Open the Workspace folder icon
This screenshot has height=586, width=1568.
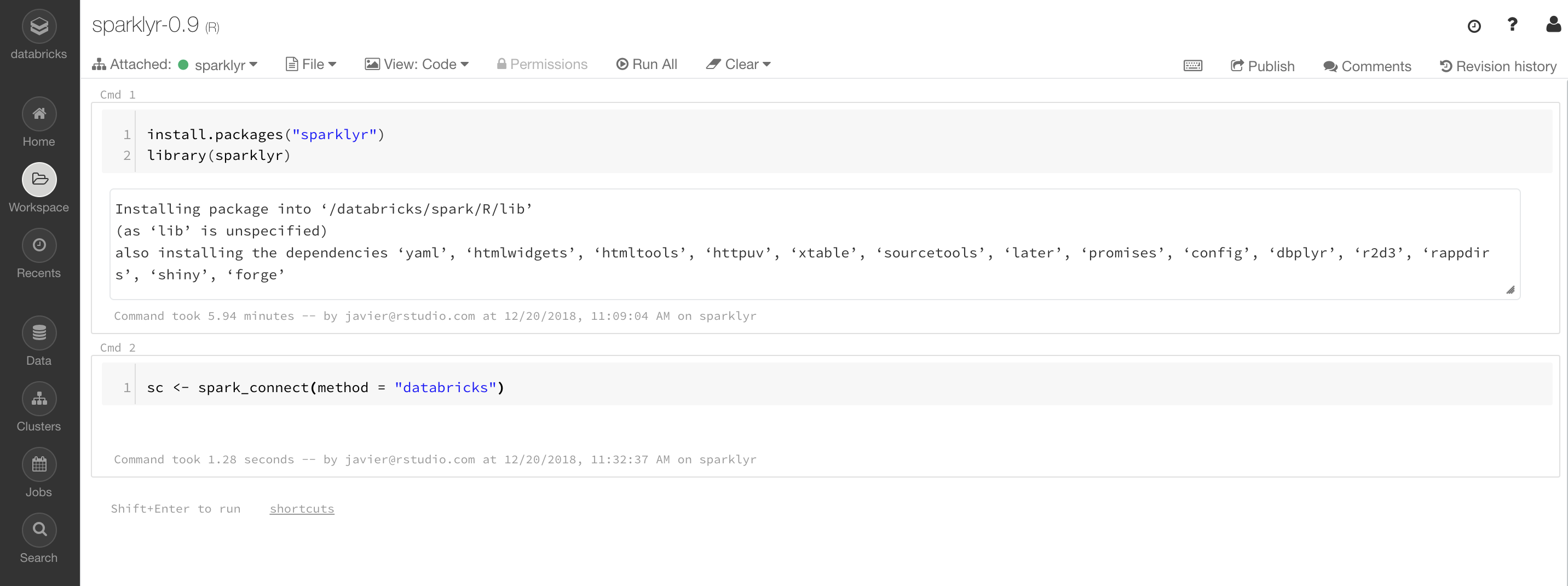[39, 180]
